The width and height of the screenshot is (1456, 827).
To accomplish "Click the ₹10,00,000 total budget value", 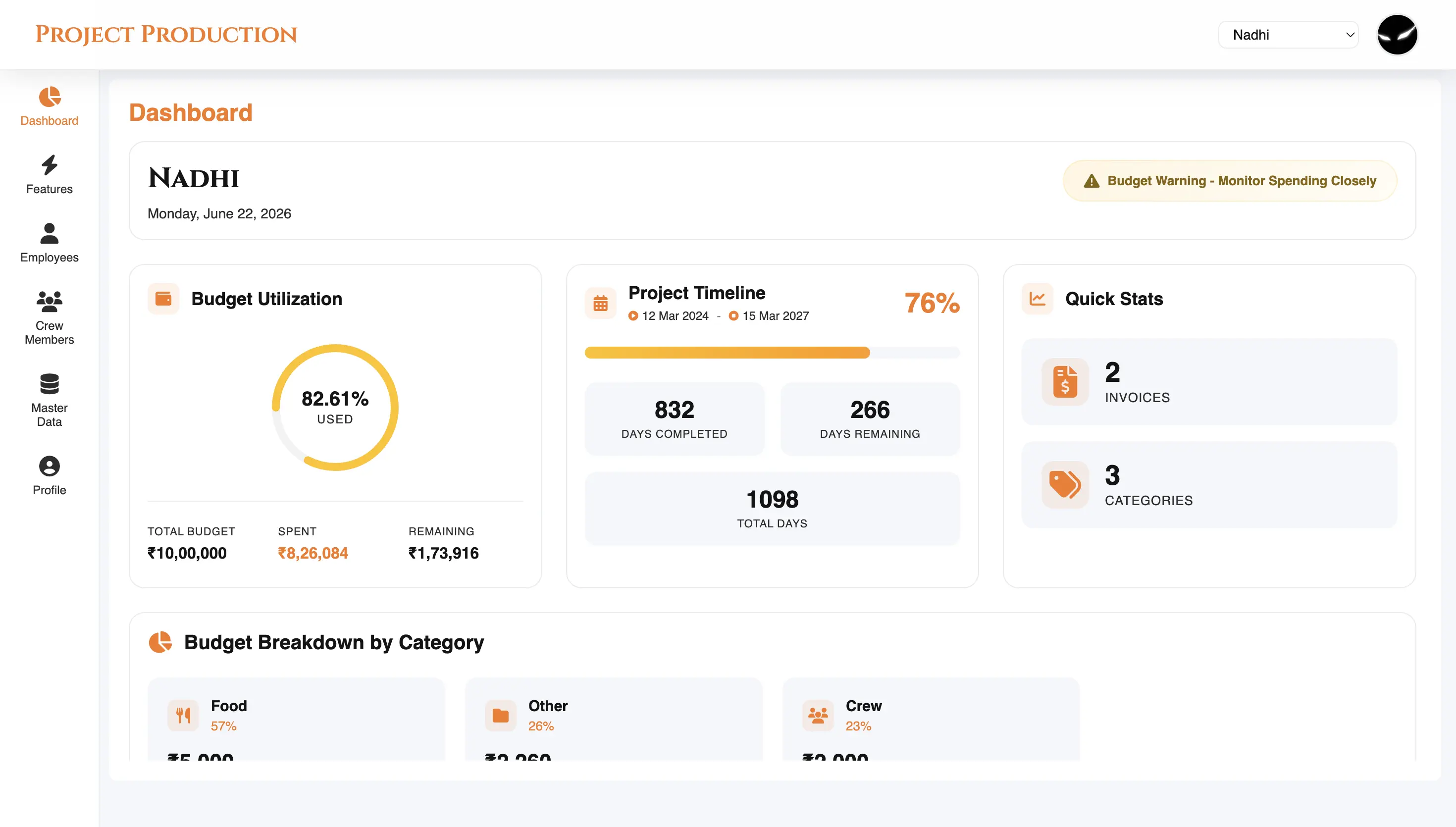I will 187,553.
